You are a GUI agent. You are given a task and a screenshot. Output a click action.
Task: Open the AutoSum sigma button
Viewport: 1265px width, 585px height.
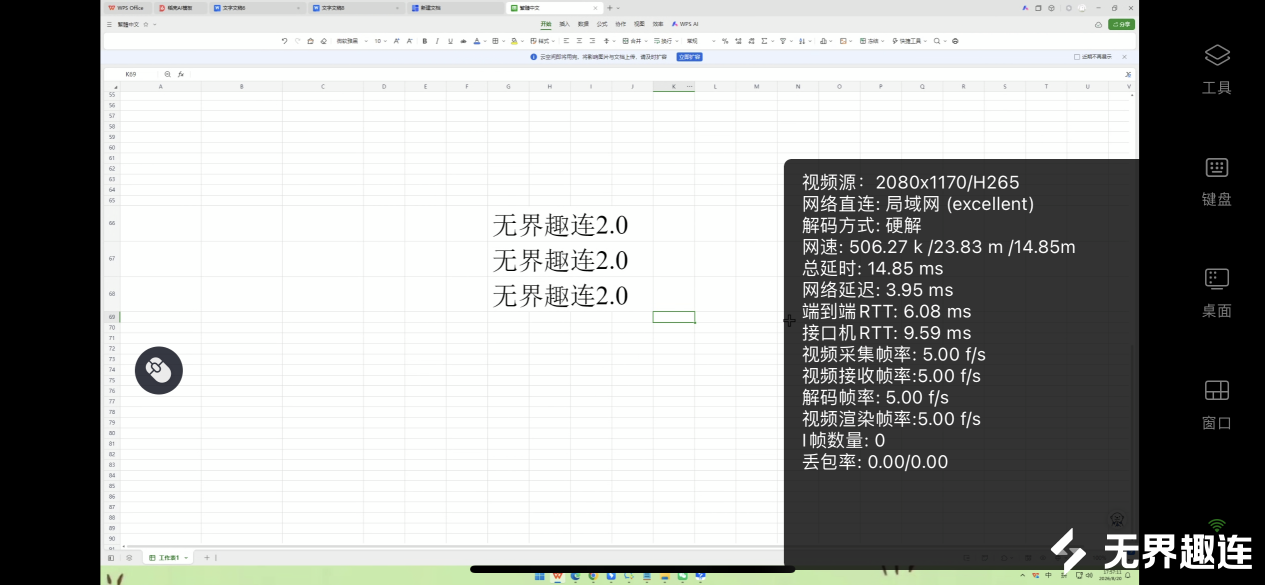764,41
